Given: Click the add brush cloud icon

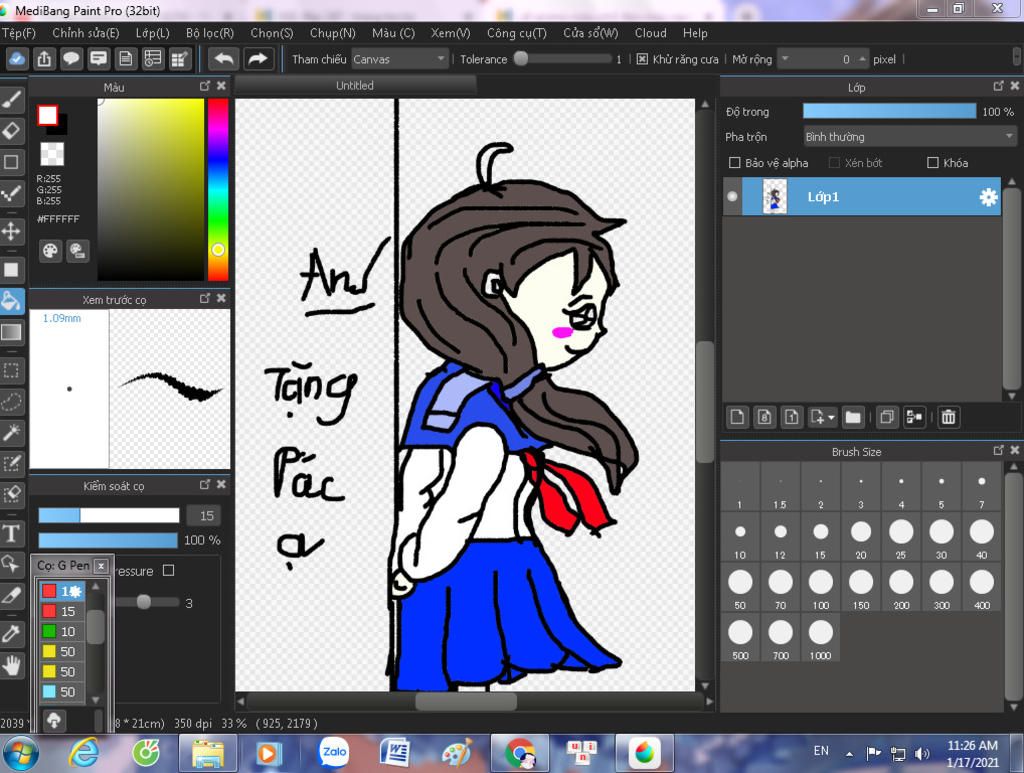Looking at the screenshot, I should coord(54,720).
